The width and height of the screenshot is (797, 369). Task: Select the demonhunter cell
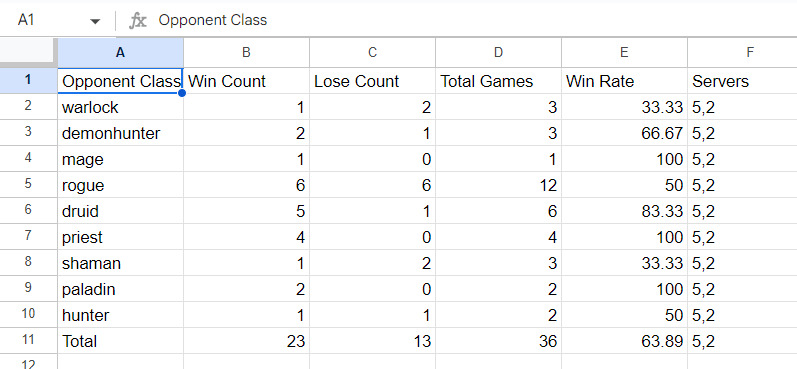[120, 133]
